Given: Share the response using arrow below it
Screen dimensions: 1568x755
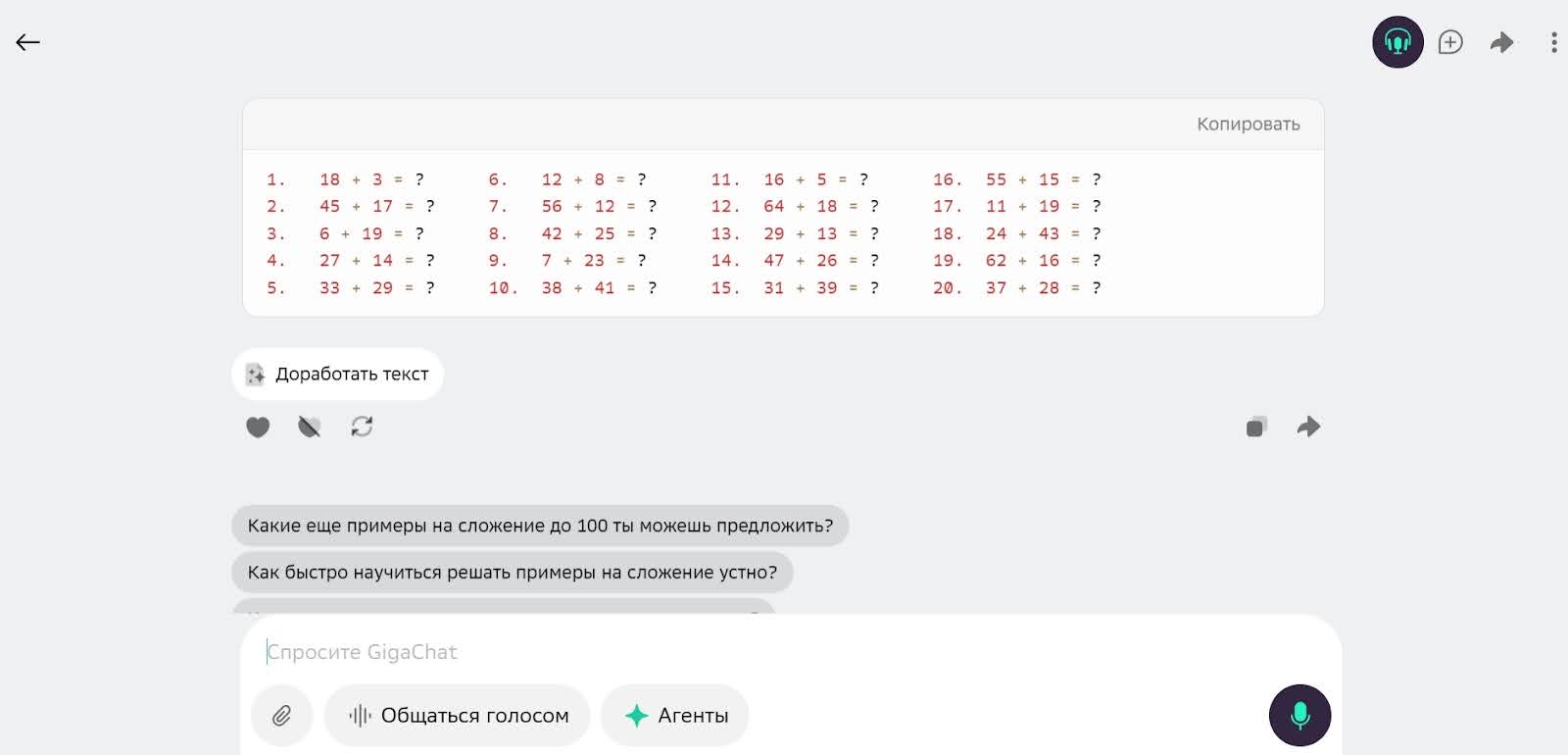Looking at the screenshot, I should (x=1308, y=427).
